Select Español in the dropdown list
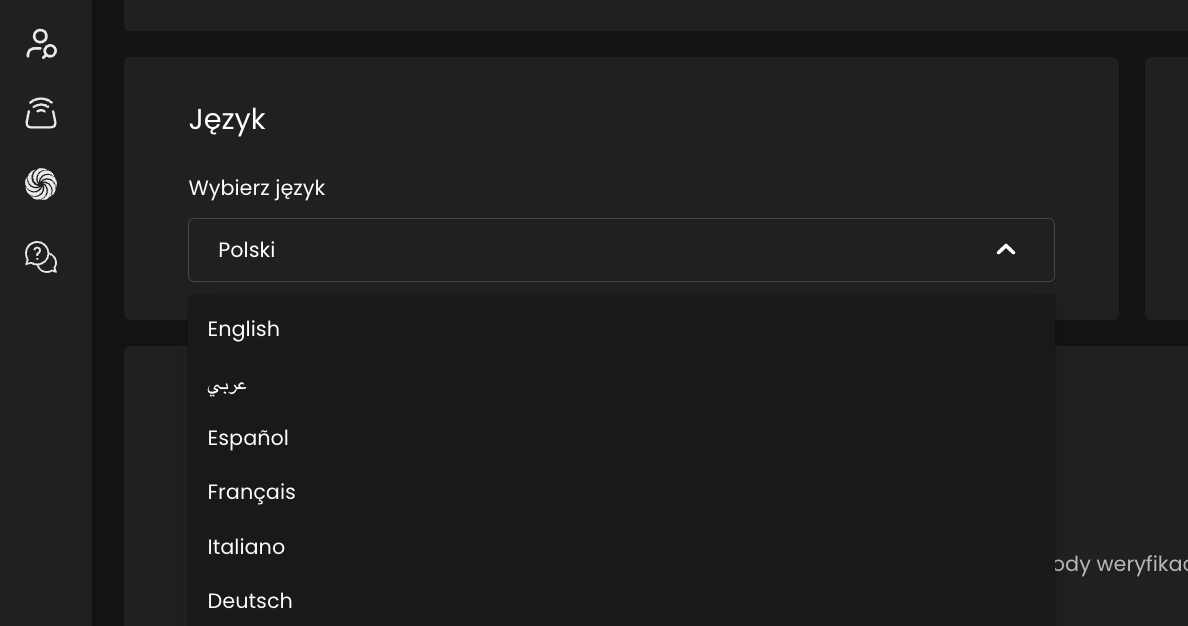Screen dimensions: 1188x626 [621, 438]
